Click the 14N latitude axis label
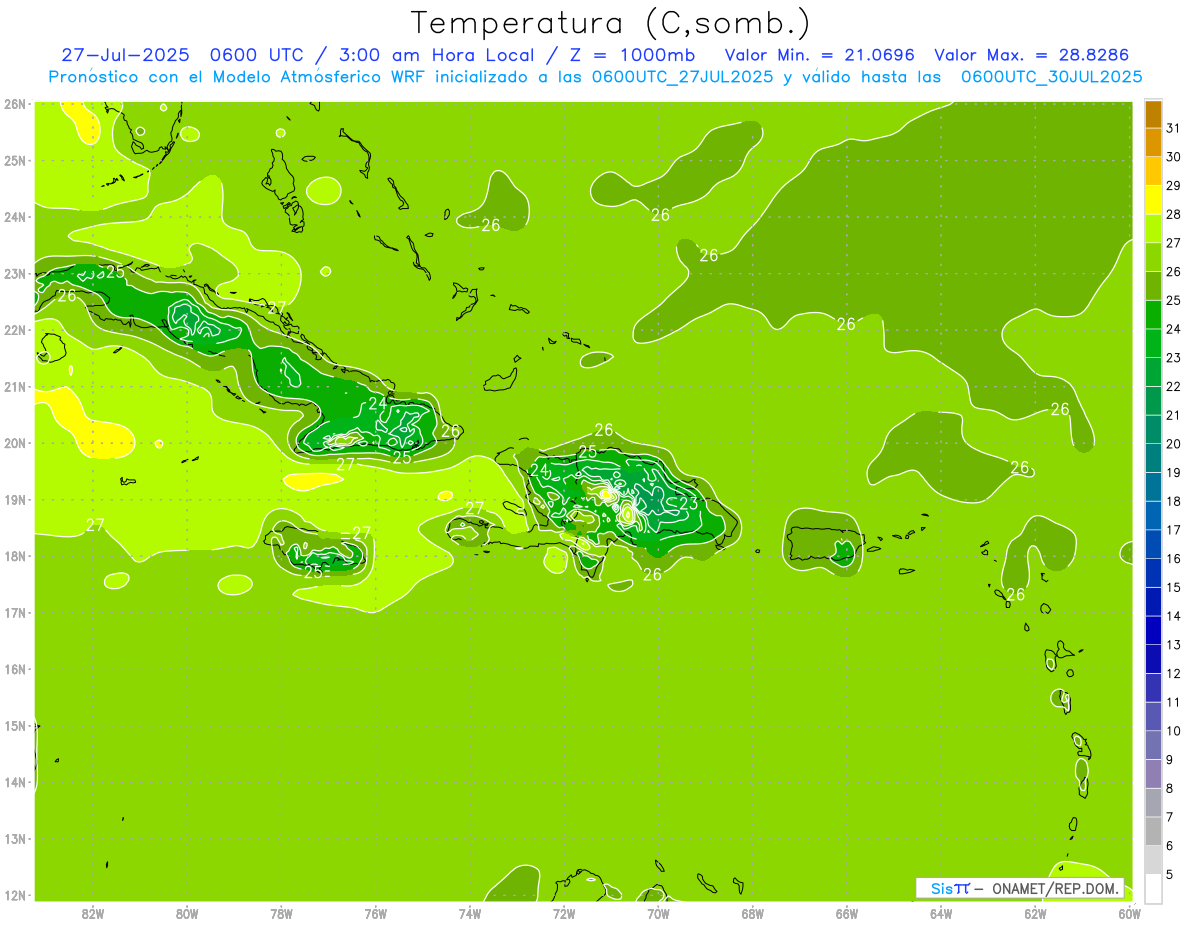Viewport: 1200px width, 927px height. (15, 782)
